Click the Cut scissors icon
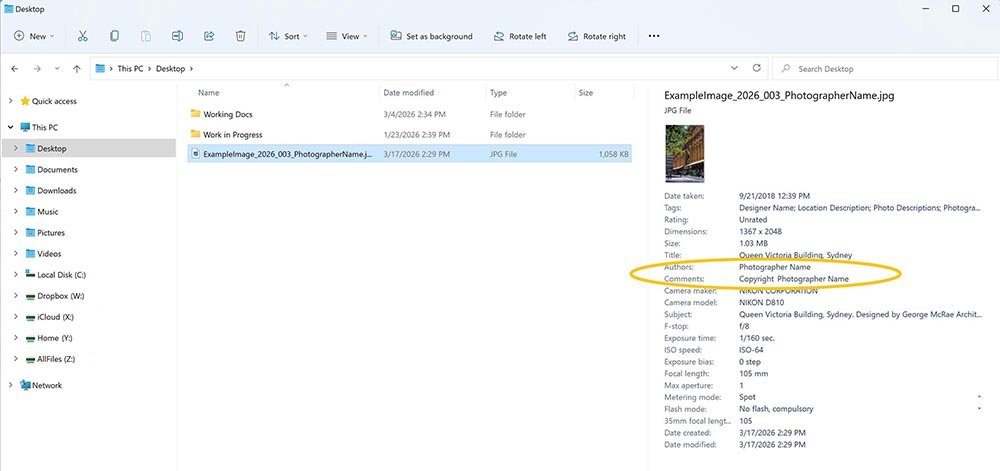 tap(82, 36)
